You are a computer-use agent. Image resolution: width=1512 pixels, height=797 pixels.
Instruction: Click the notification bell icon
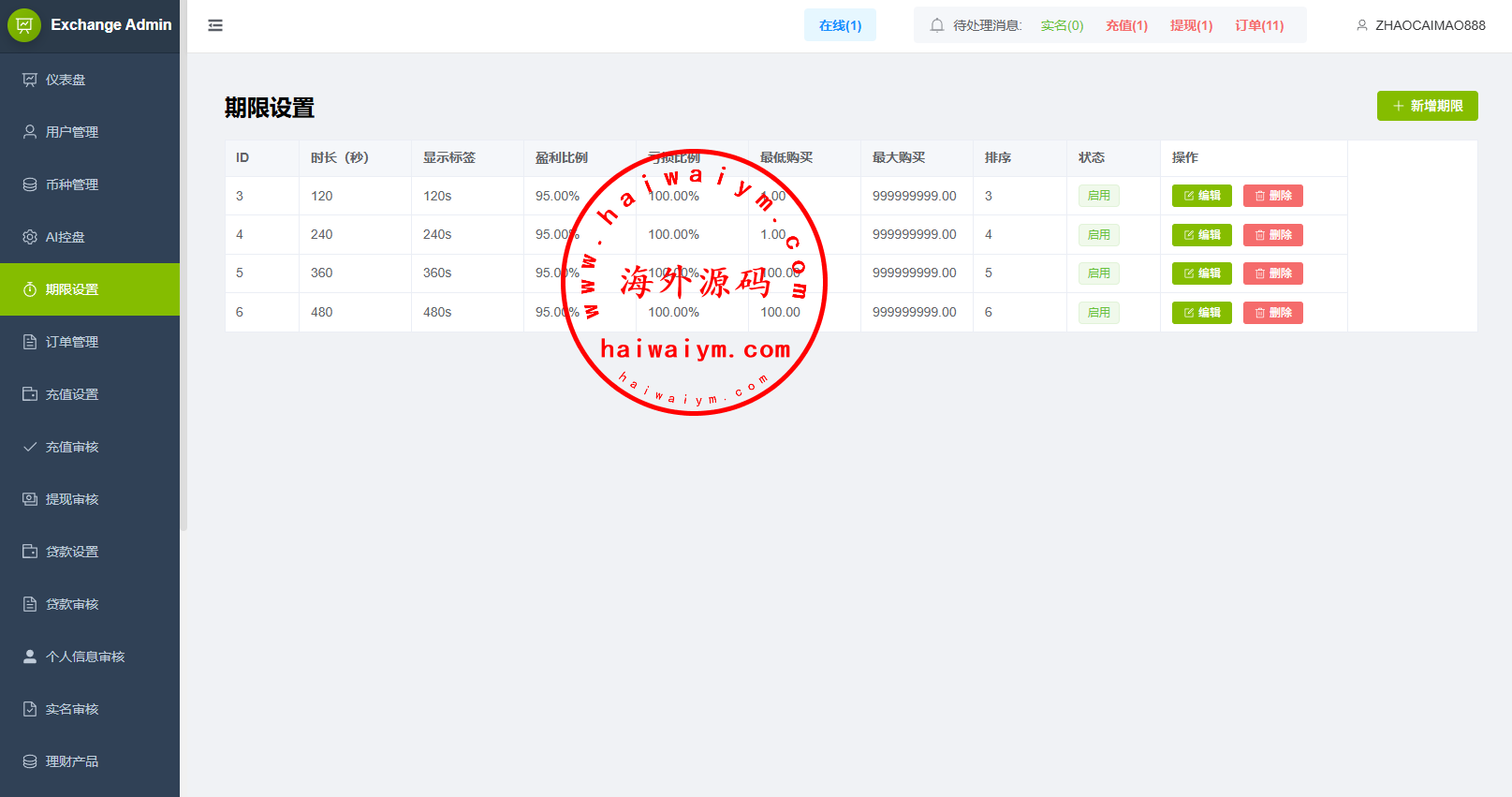tap(936, 25)
